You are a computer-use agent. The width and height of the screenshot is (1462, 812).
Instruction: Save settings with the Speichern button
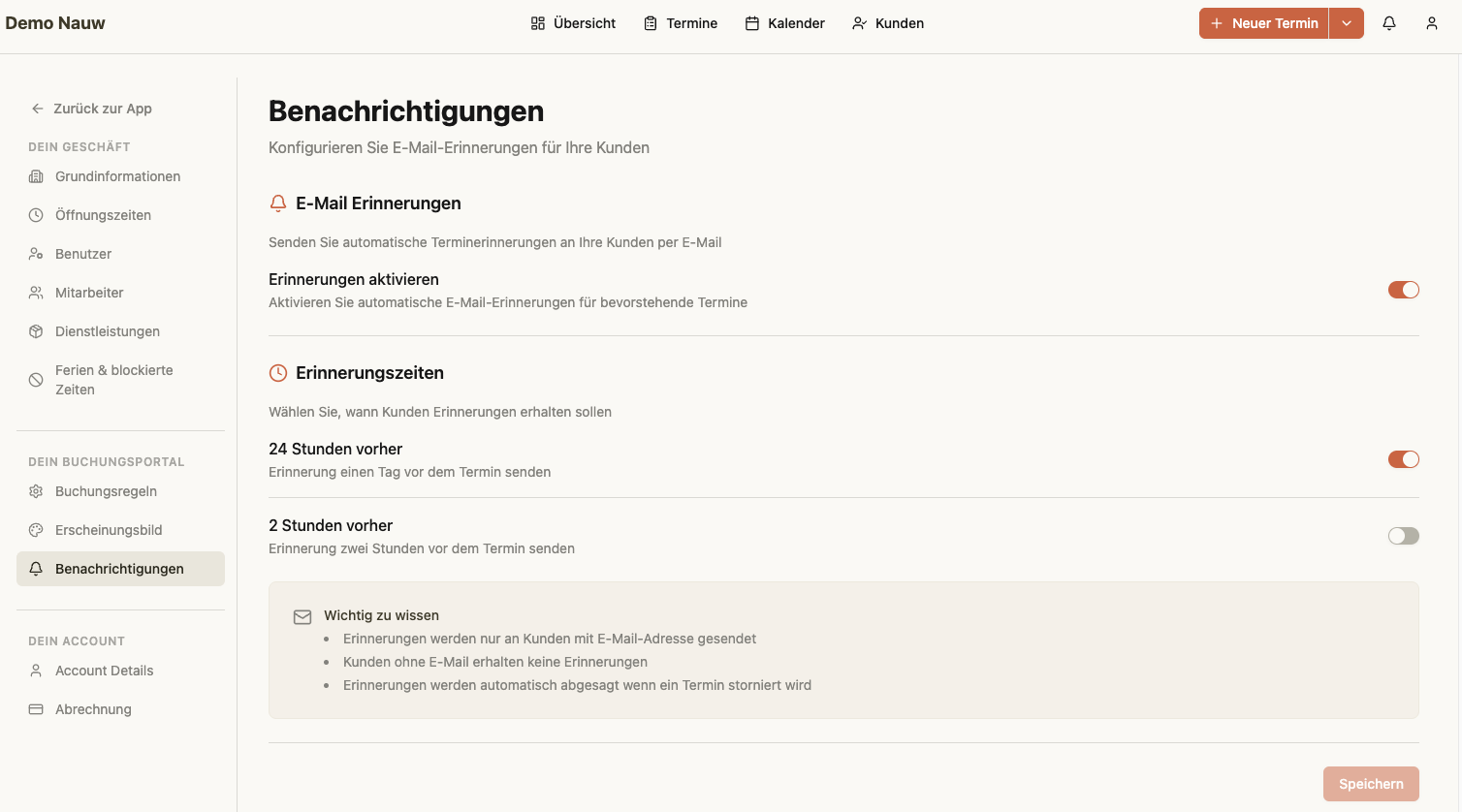1371,784
